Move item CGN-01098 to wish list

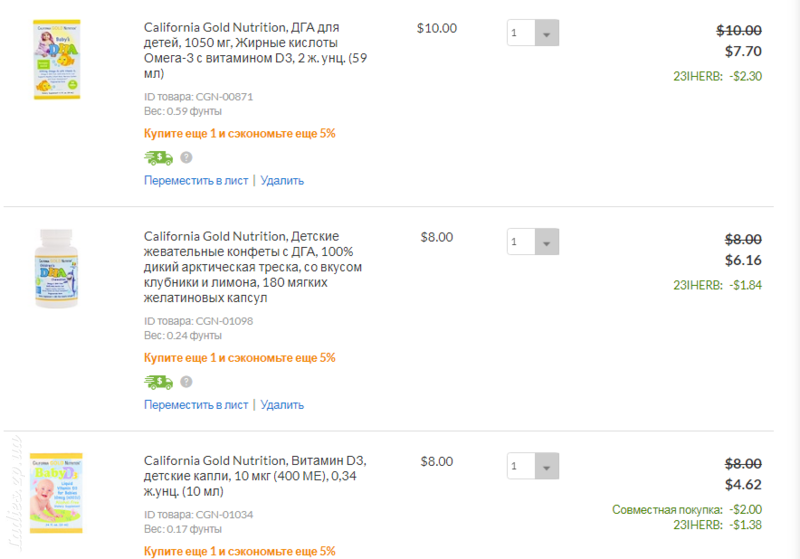pyautogui.click(x=196, y=405)
